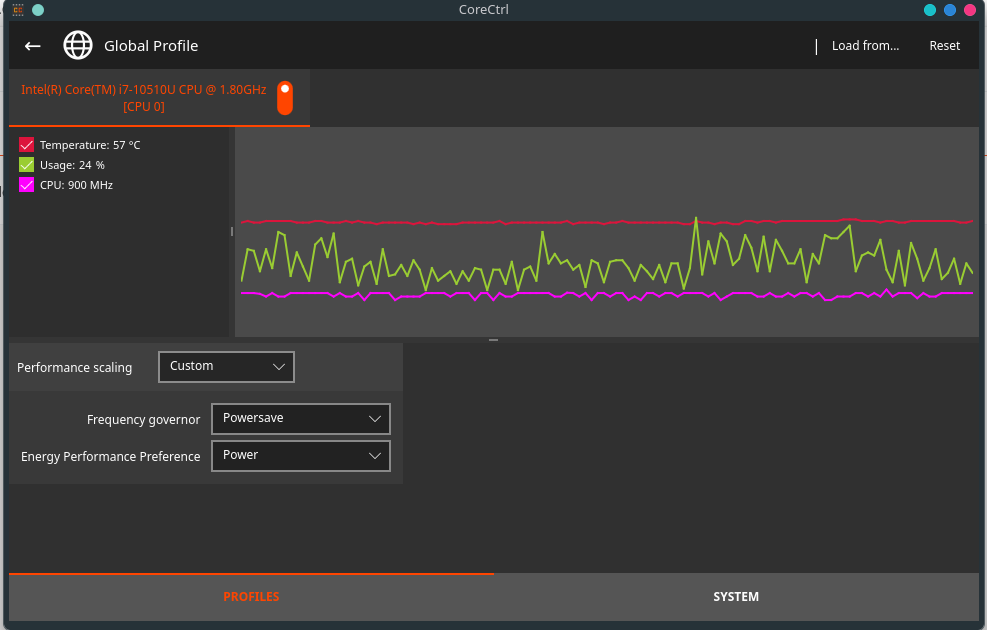
Task: Click the graph panel vertical splitter handle
Action: point(232,232)
